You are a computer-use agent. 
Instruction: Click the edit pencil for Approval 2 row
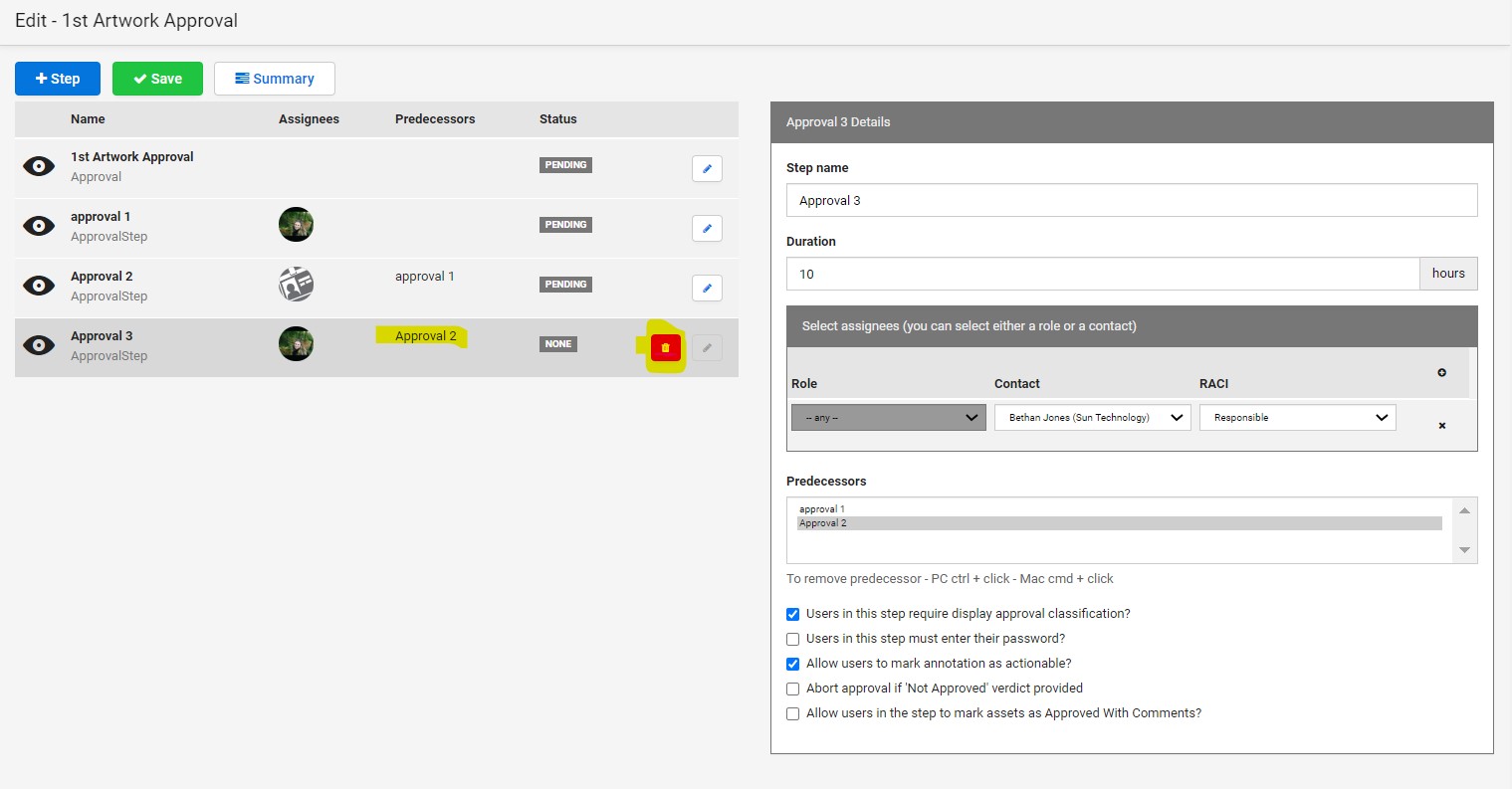(x=707, y=289)
